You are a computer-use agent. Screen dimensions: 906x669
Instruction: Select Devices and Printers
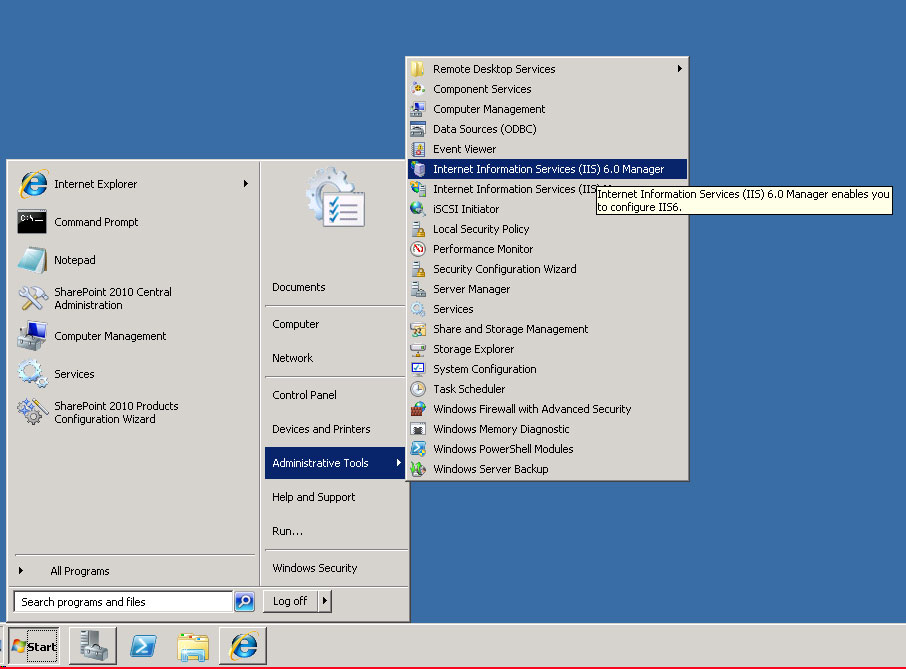(336, 429)
